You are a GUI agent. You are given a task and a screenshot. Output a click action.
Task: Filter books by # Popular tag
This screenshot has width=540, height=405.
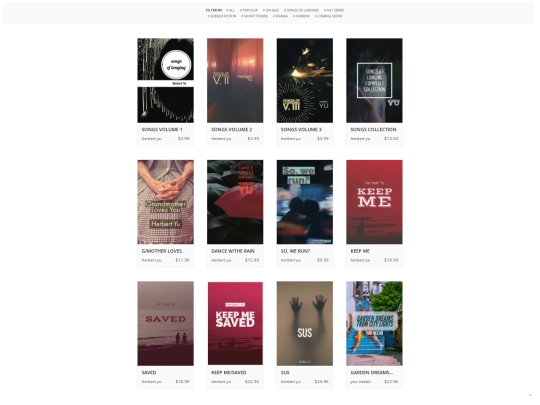coord(249,10)
